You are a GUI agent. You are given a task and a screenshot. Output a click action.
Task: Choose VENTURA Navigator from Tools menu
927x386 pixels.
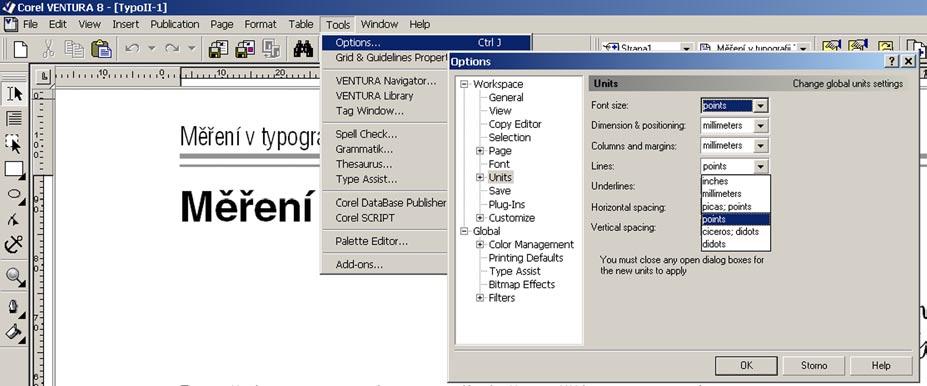[385, 80]
